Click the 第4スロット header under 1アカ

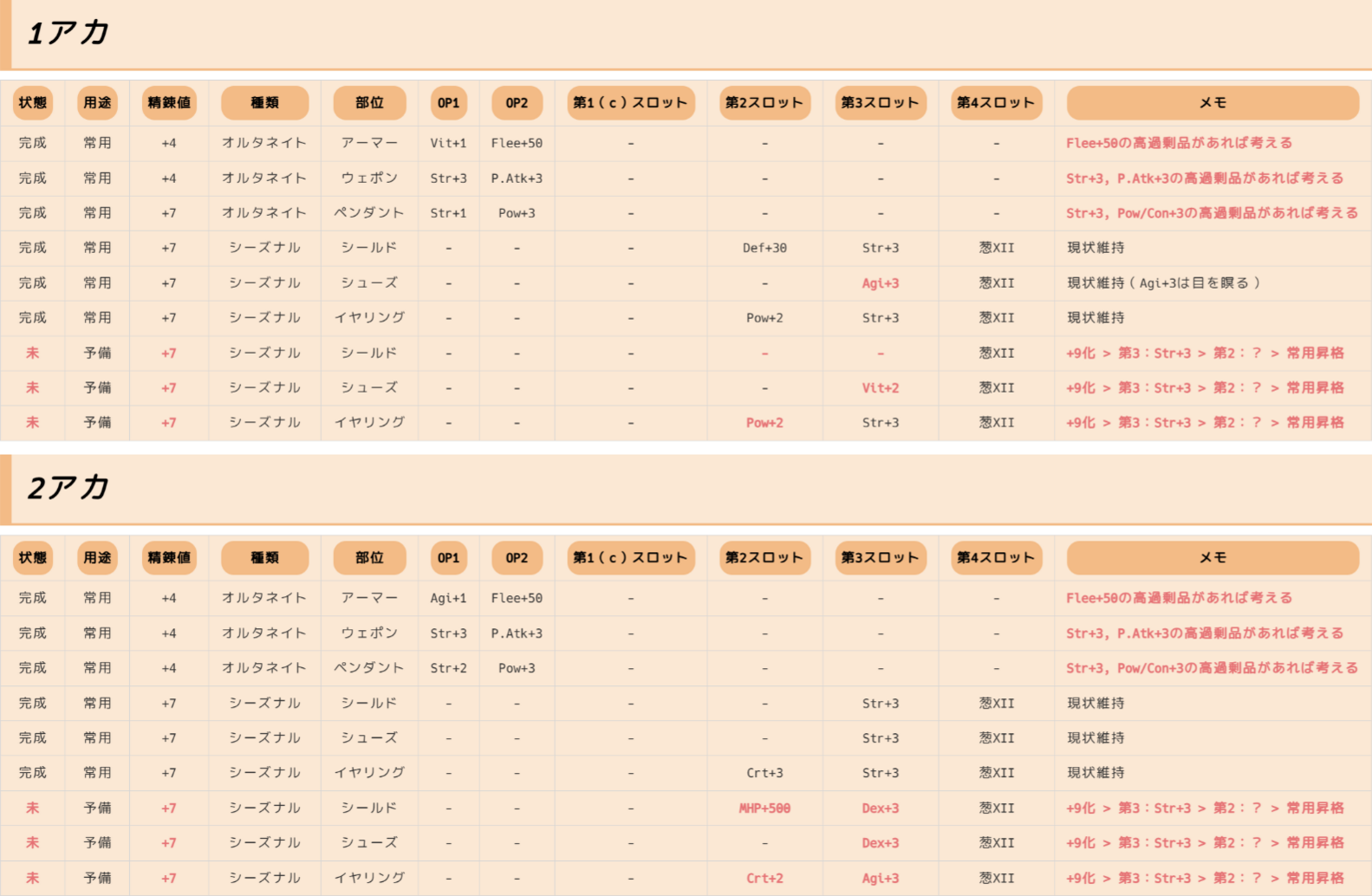pyautogui.click(x=996, y=103)
